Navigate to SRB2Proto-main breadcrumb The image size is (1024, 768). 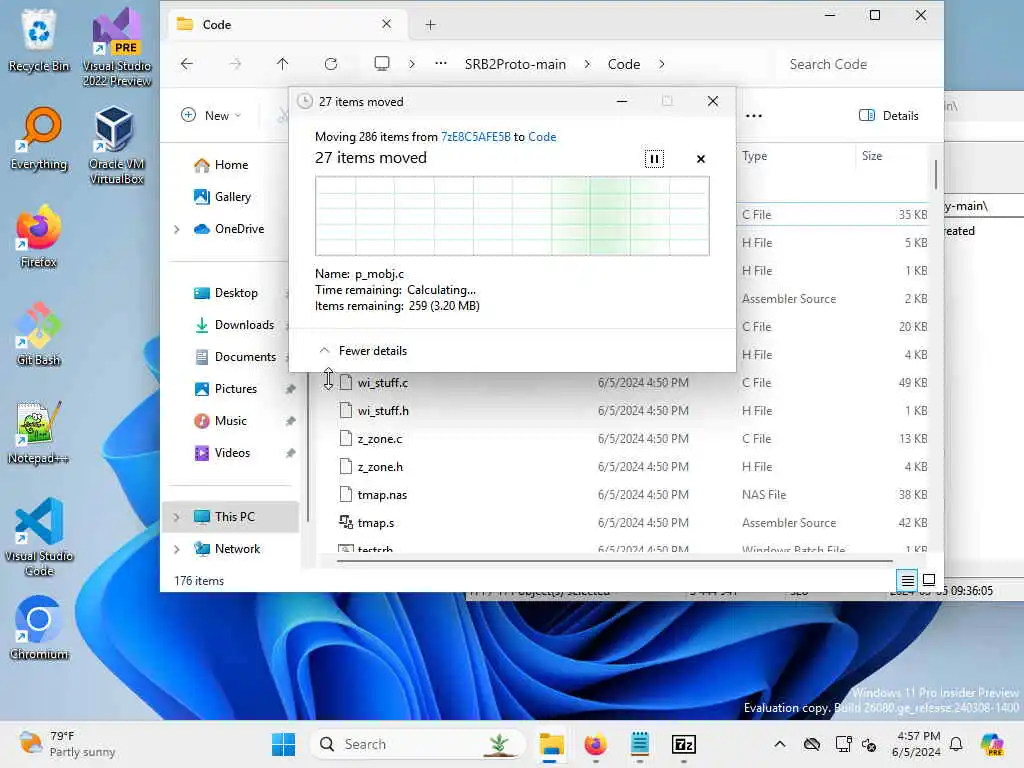click(515, 64)
